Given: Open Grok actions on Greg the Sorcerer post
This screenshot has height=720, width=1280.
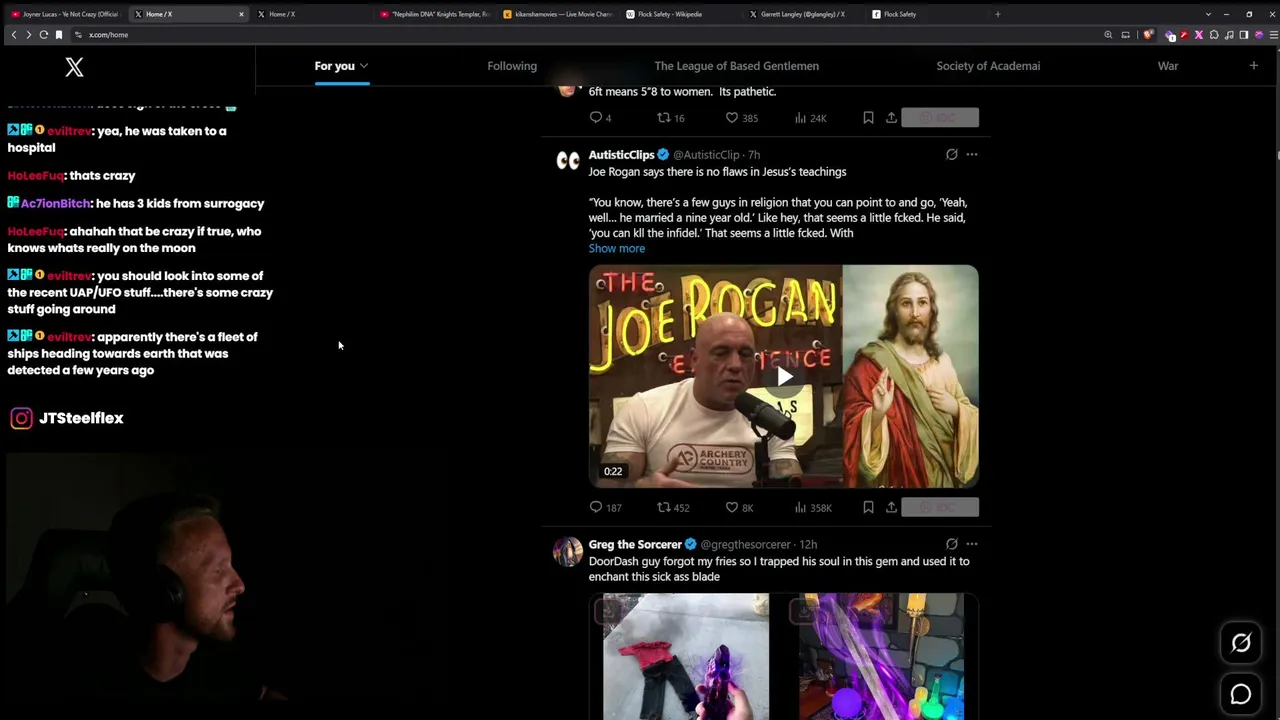Looking at the screenshot, I should (951, 545).
